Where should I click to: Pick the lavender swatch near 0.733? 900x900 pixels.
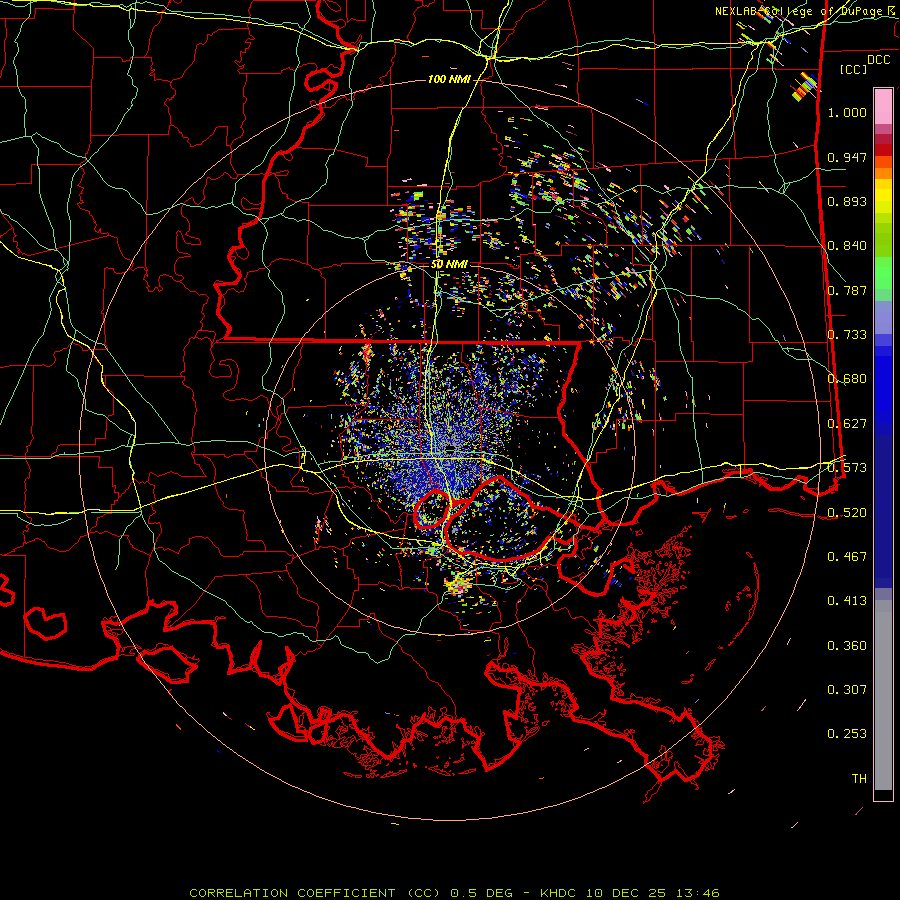point(883,319)
